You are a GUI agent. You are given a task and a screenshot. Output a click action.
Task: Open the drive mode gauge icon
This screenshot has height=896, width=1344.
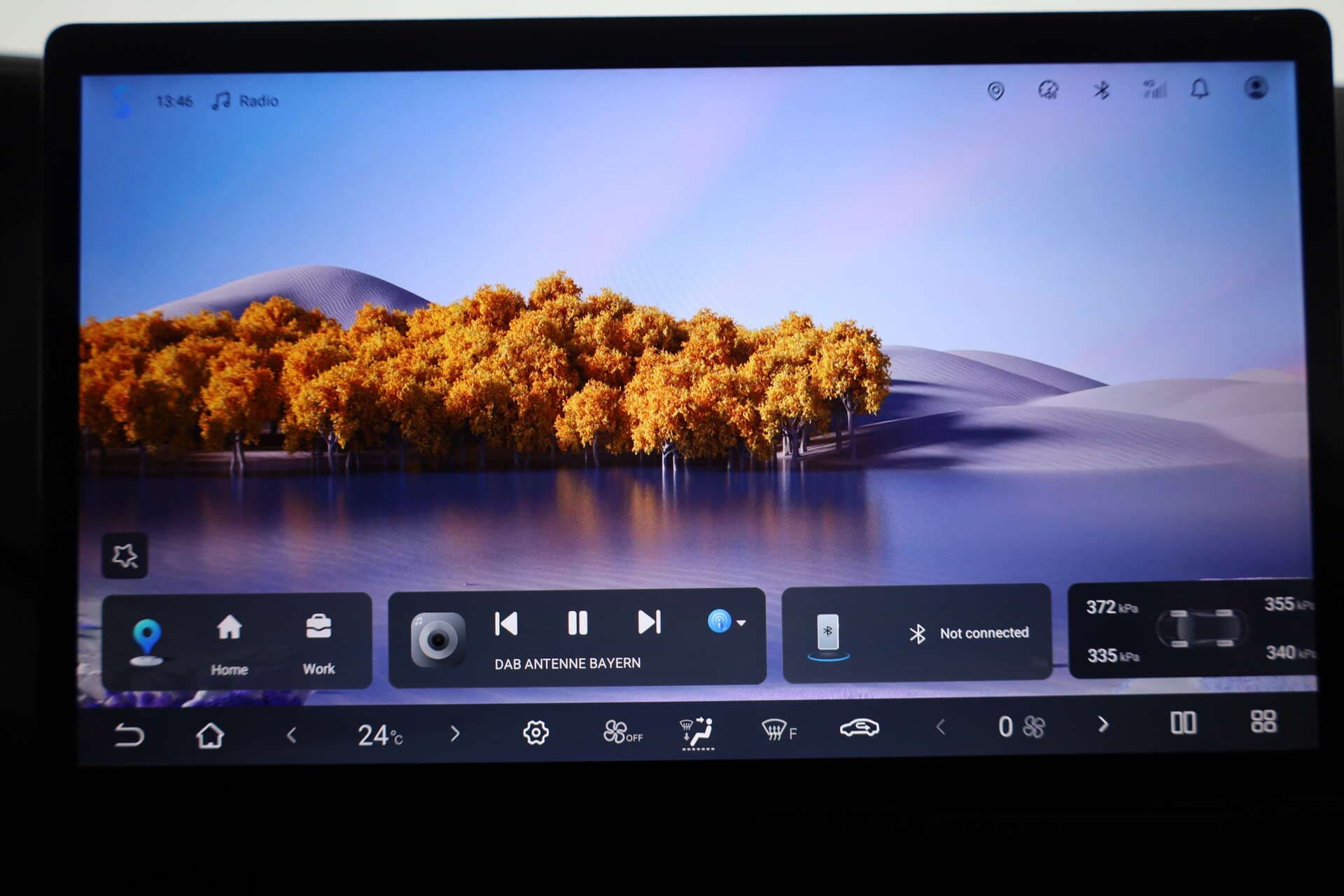point(1048,90)
